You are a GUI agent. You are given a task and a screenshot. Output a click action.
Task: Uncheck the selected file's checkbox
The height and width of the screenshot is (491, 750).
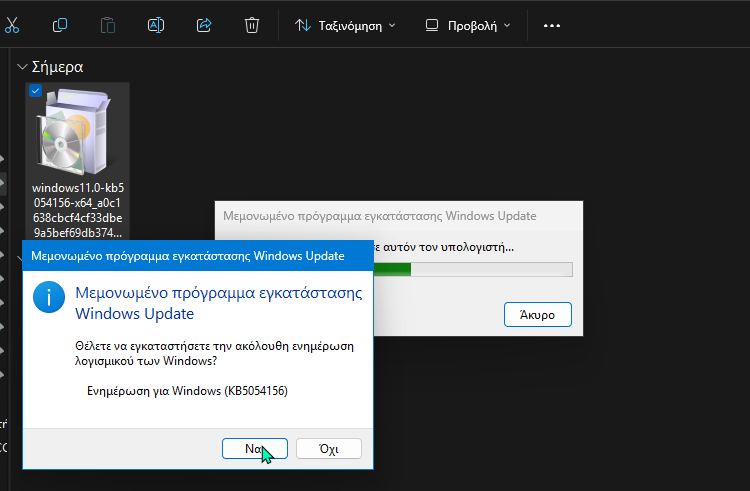(x=35, y=90)
